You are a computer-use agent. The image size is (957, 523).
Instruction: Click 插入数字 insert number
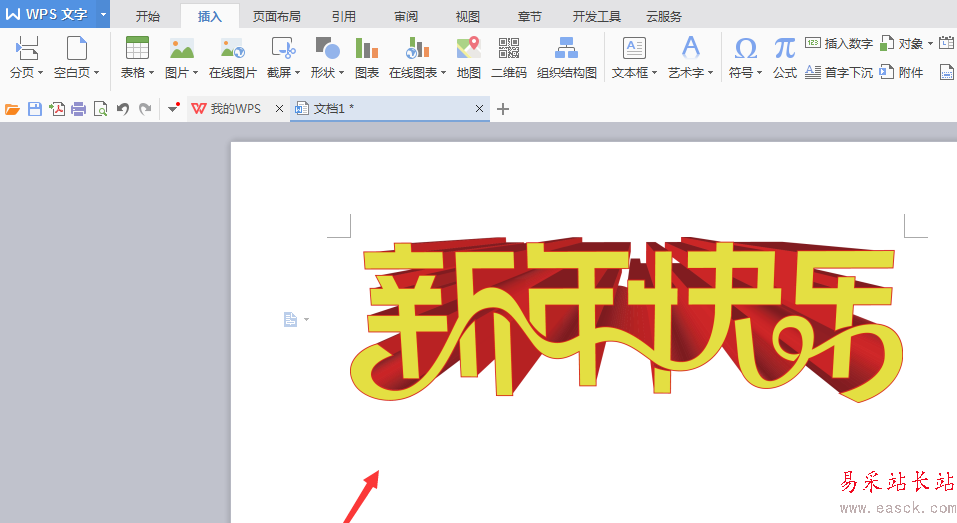[839, 43]
